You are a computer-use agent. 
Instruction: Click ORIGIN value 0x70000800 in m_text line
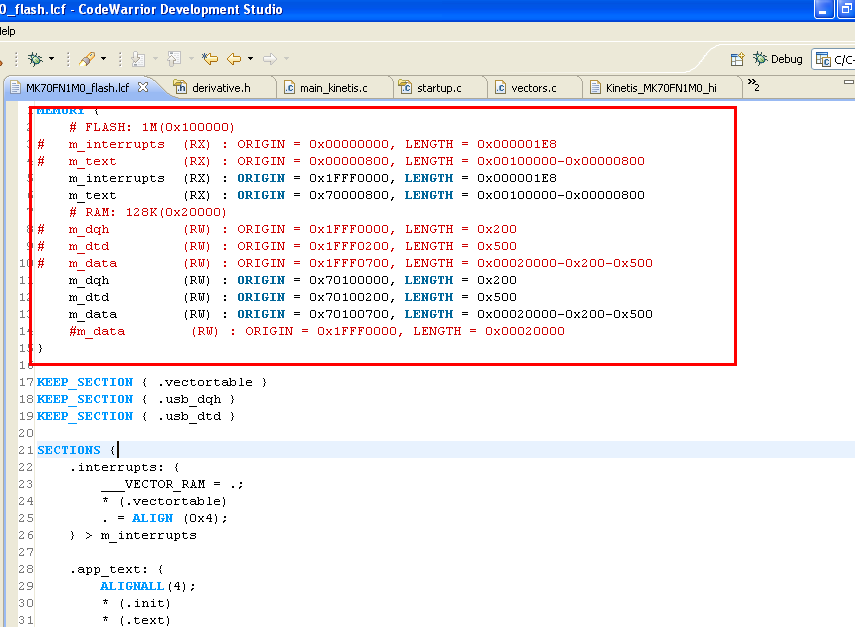coord(349,195)
